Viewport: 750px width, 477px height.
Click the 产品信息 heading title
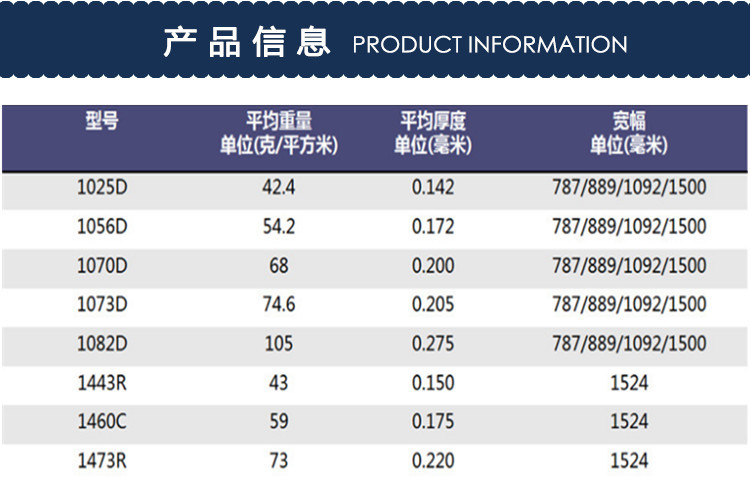246,43
